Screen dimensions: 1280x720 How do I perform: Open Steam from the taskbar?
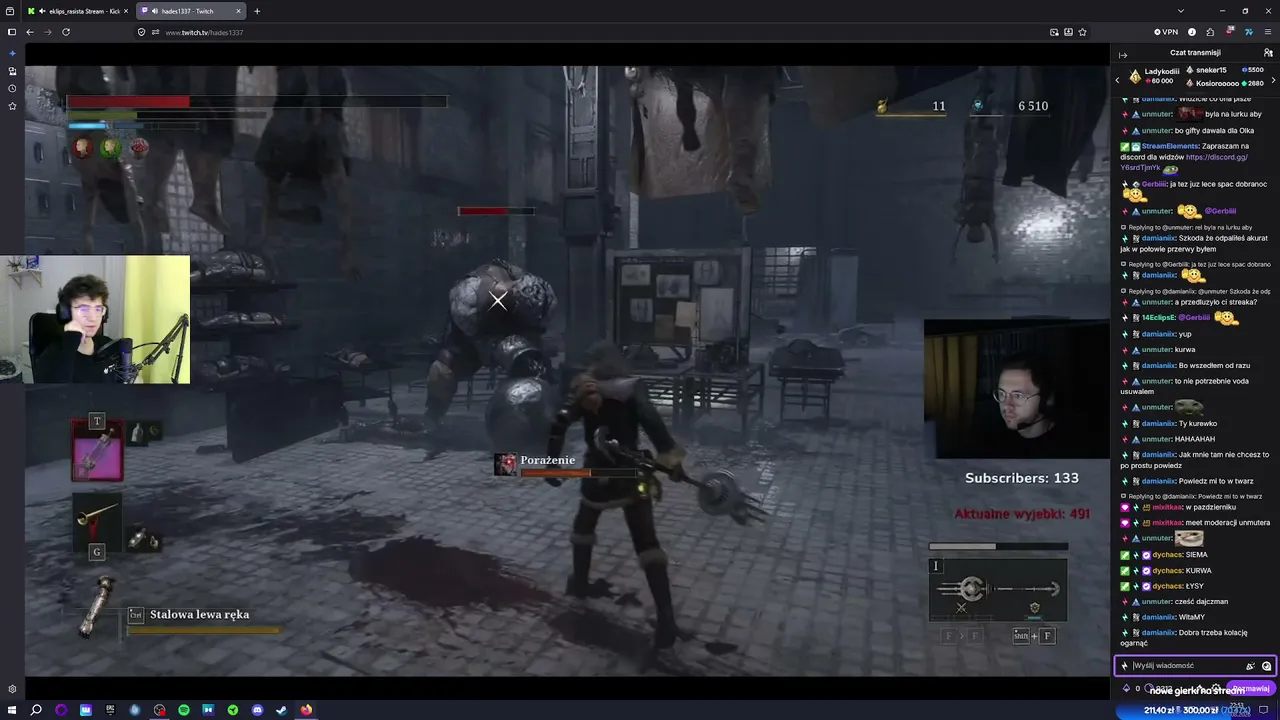(x=281, y=710)
